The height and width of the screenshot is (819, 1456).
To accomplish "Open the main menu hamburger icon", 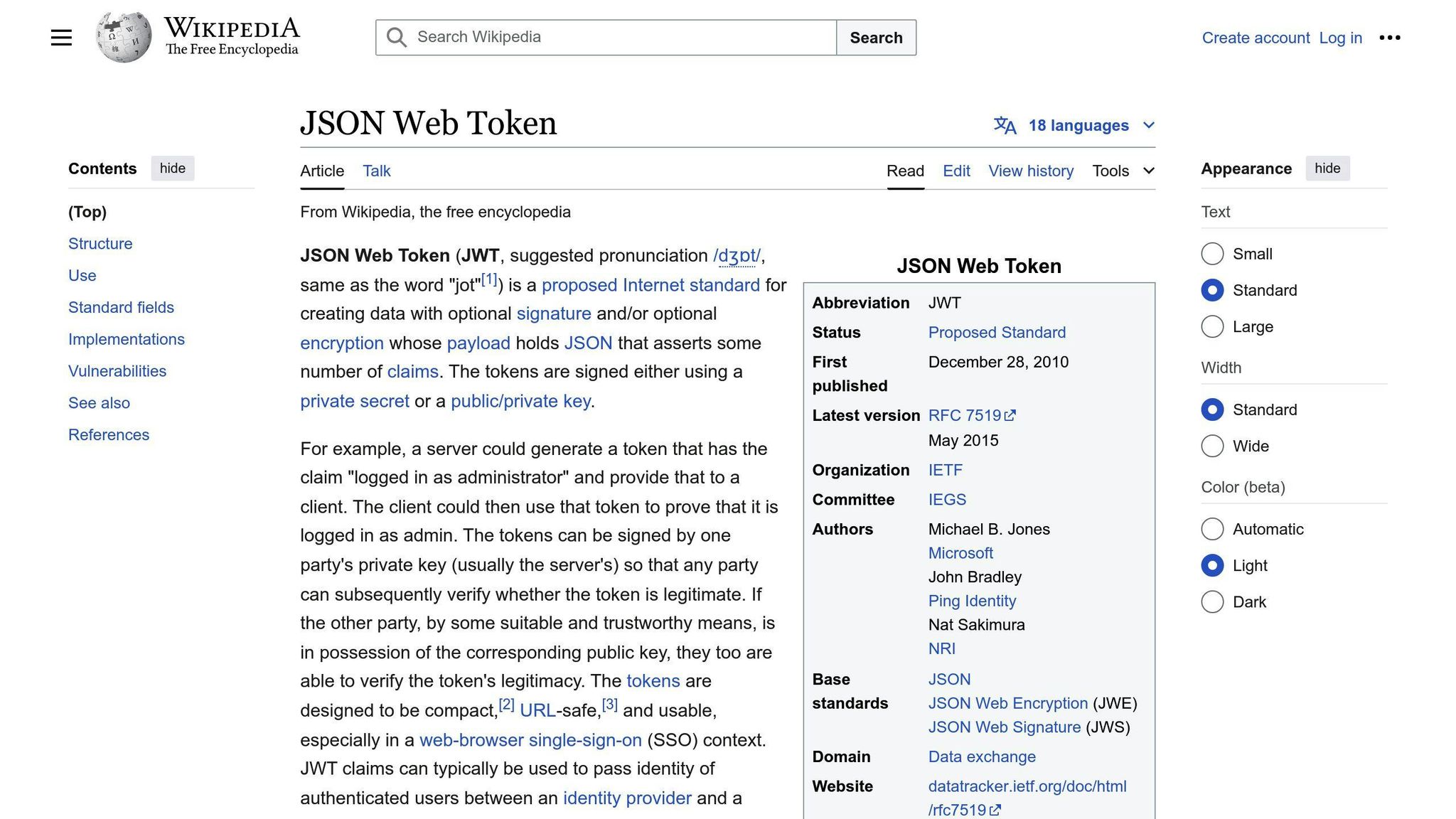I will pos(61,37).
